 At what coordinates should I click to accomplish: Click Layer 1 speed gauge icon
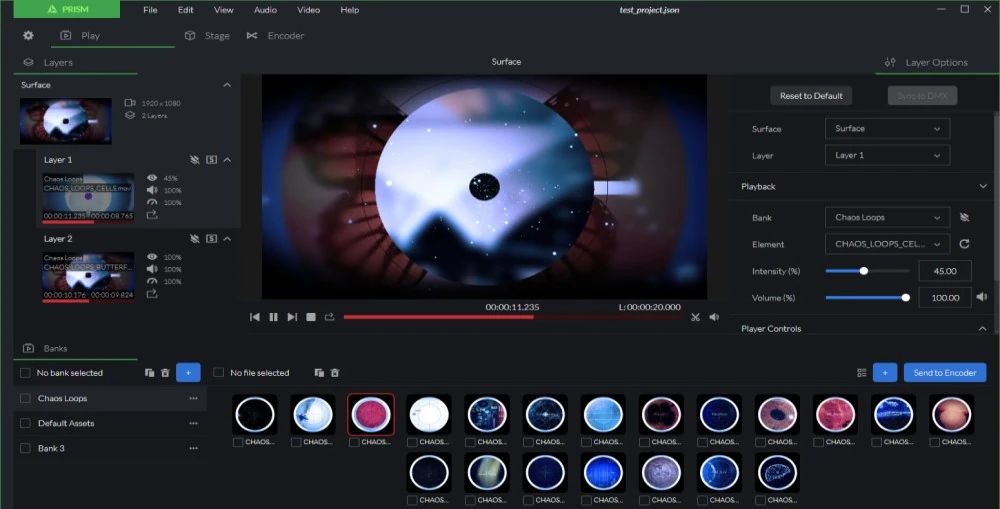(152, 202)
